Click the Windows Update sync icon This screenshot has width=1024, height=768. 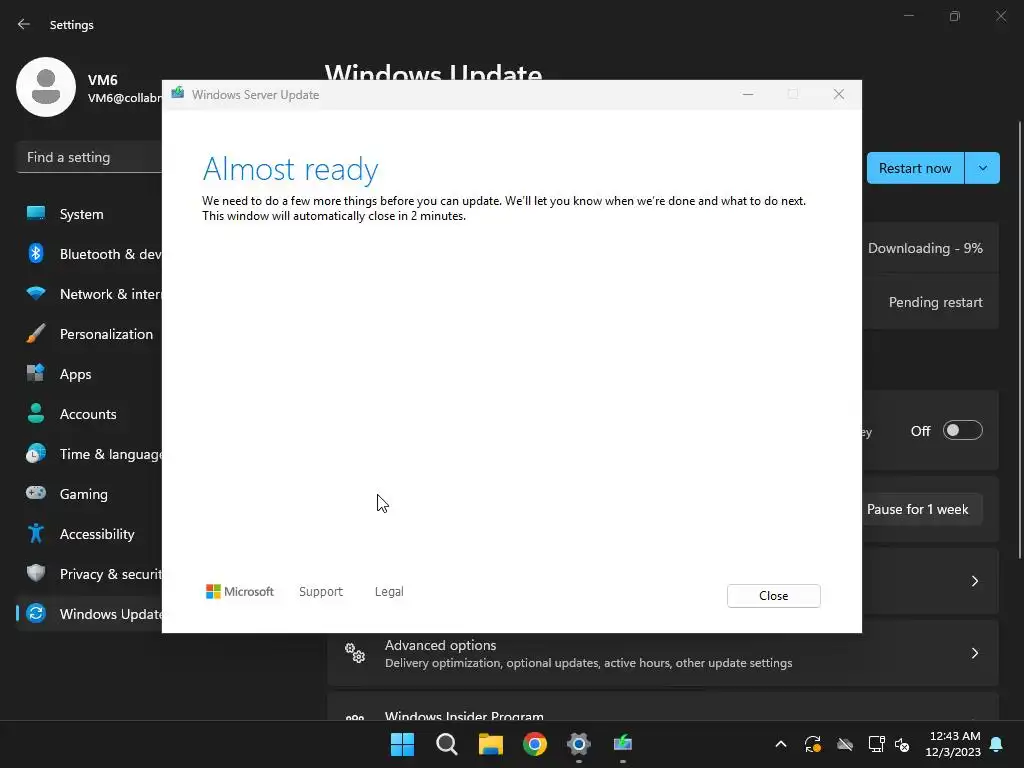pos(36,613)
